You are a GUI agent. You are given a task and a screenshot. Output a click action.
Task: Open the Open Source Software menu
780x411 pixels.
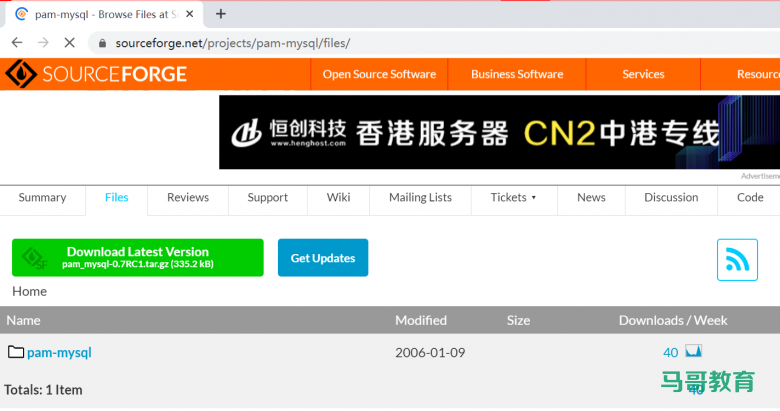379,74
